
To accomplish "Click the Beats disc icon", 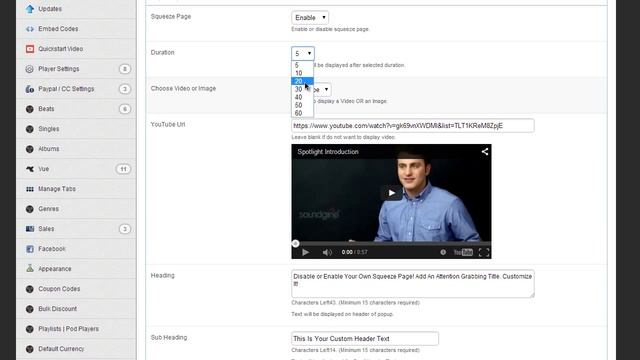I will pyautogui.click(x=29, y=109).
